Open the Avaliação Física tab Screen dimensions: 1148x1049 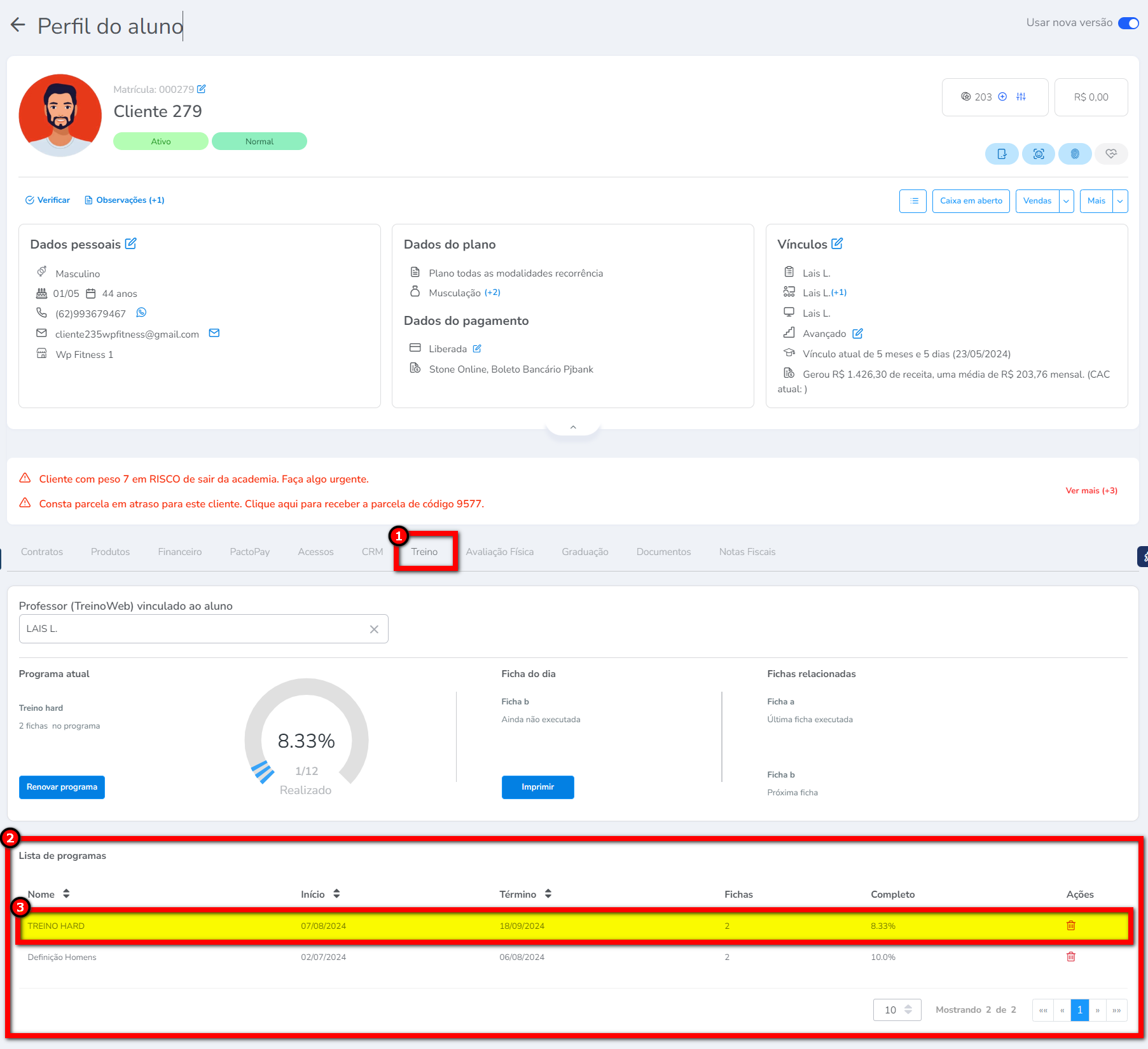(x=499, y=552)
